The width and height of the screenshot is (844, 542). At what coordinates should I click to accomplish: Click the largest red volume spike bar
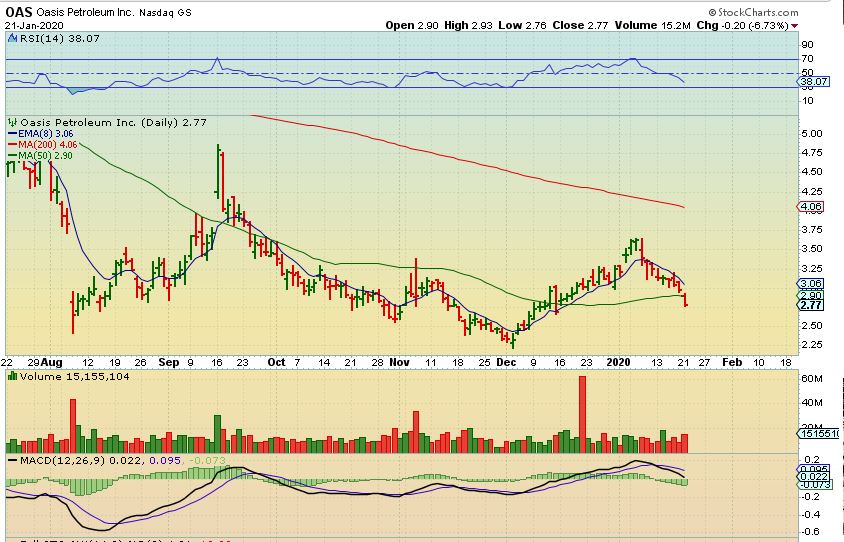click(x=582, y=414)
